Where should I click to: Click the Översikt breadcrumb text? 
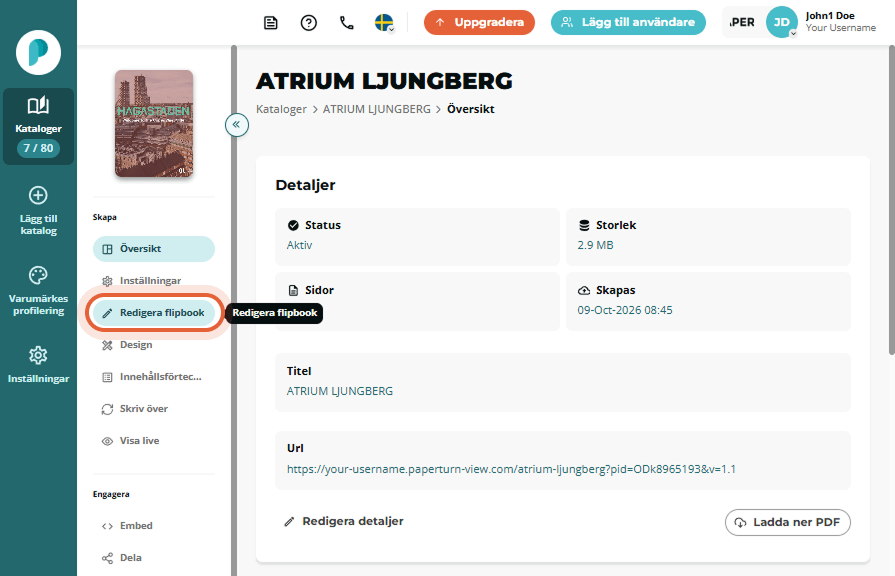(470, 109)
